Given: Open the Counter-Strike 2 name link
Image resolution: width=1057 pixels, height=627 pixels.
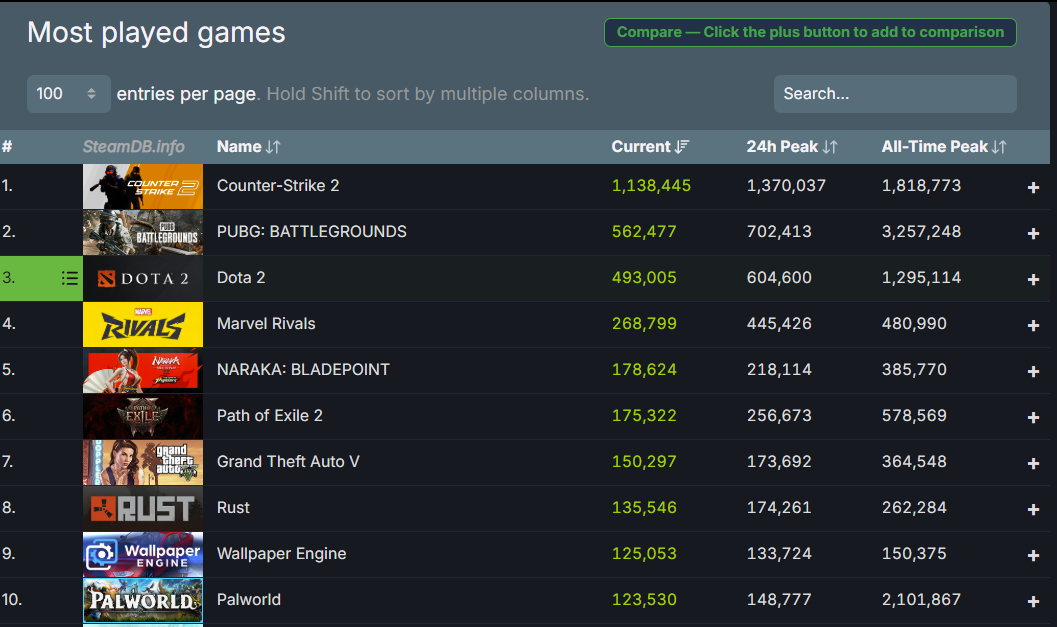Looking at the screenshot, I should pos(278,185).
